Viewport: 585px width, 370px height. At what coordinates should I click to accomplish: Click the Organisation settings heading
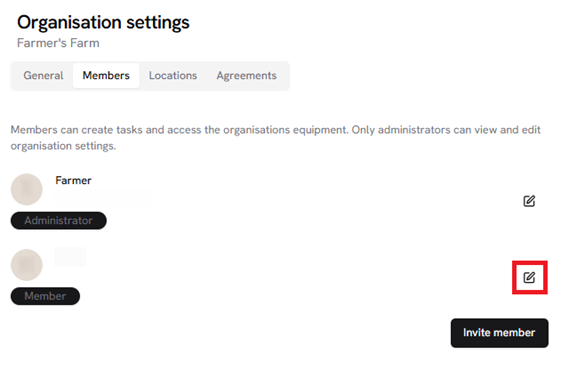(103, 22)
